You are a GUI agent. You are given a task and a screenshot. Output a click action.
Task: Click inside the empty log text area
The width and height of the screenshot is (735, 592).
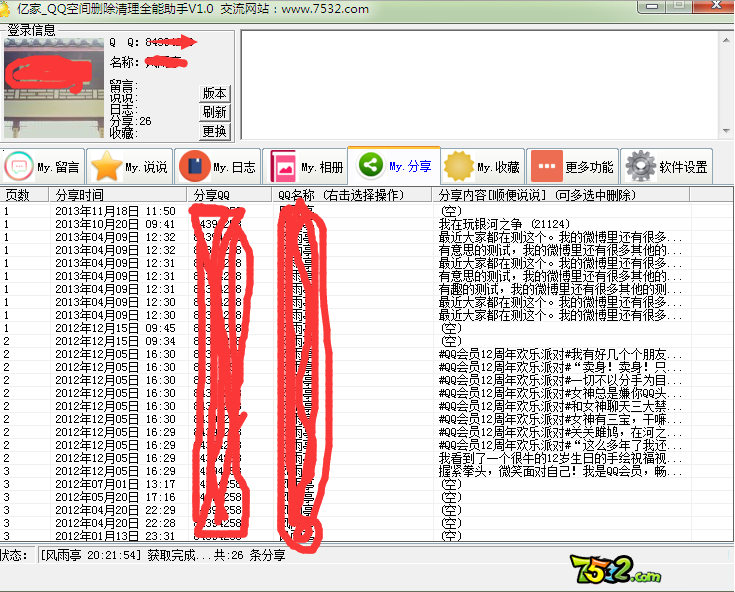480,85
